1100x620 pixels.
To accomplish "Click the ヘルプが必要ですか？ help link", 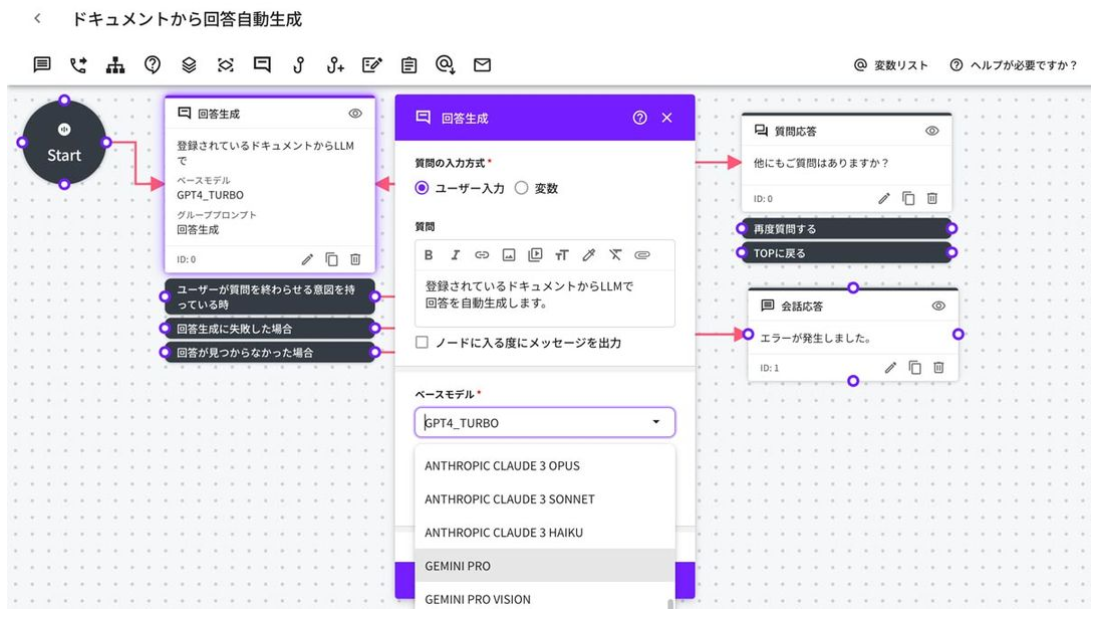I will [x=1014, y=65].
